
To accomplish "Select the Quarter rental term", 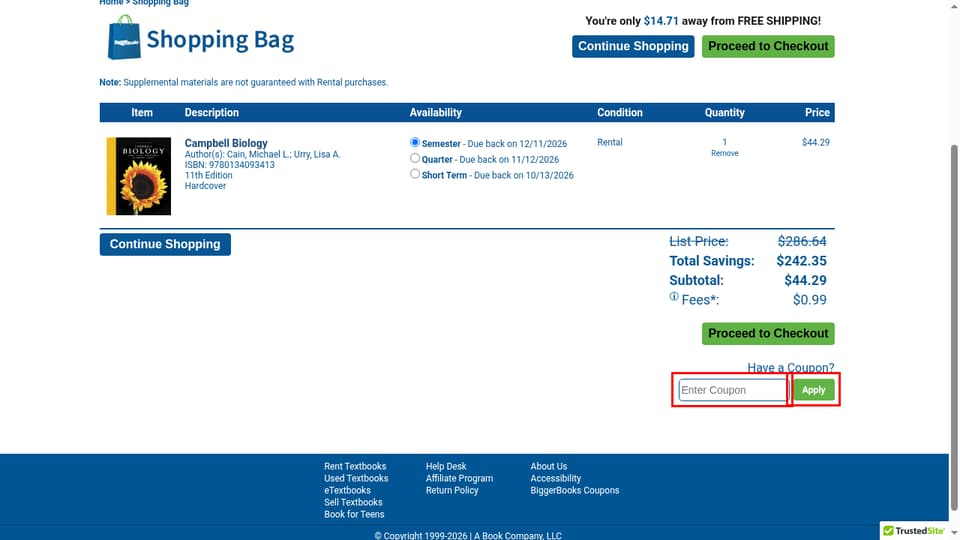I will coord(415,158).
